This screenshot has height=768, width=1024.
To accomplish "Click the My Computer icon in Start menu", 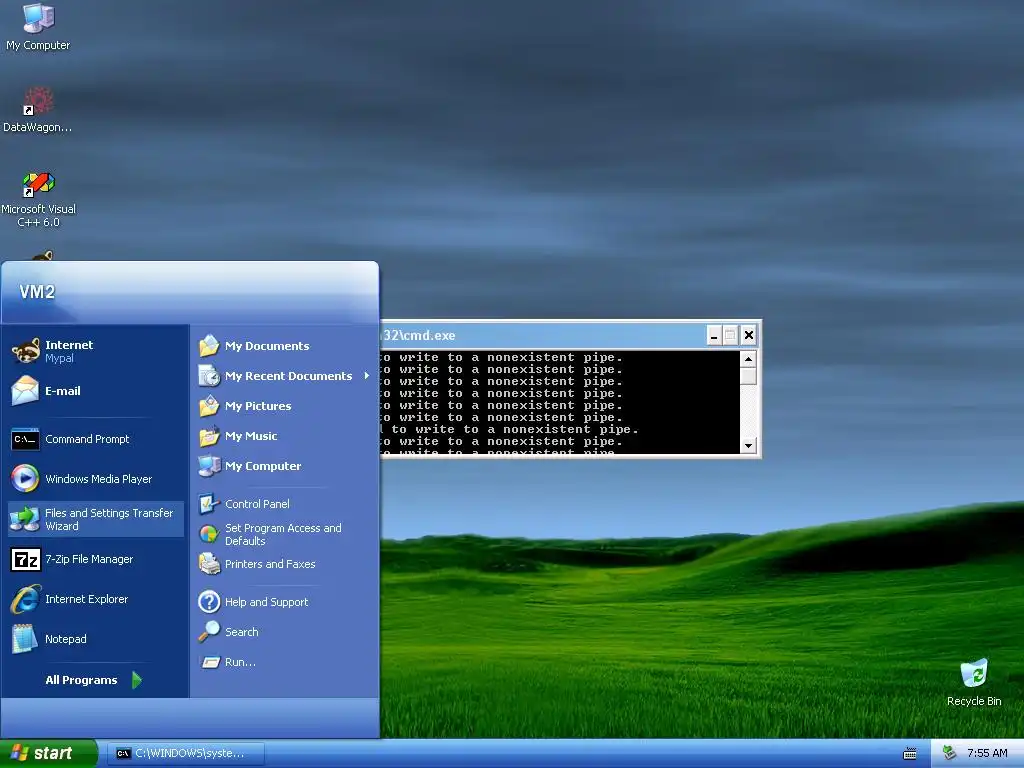I will point(209,466).
